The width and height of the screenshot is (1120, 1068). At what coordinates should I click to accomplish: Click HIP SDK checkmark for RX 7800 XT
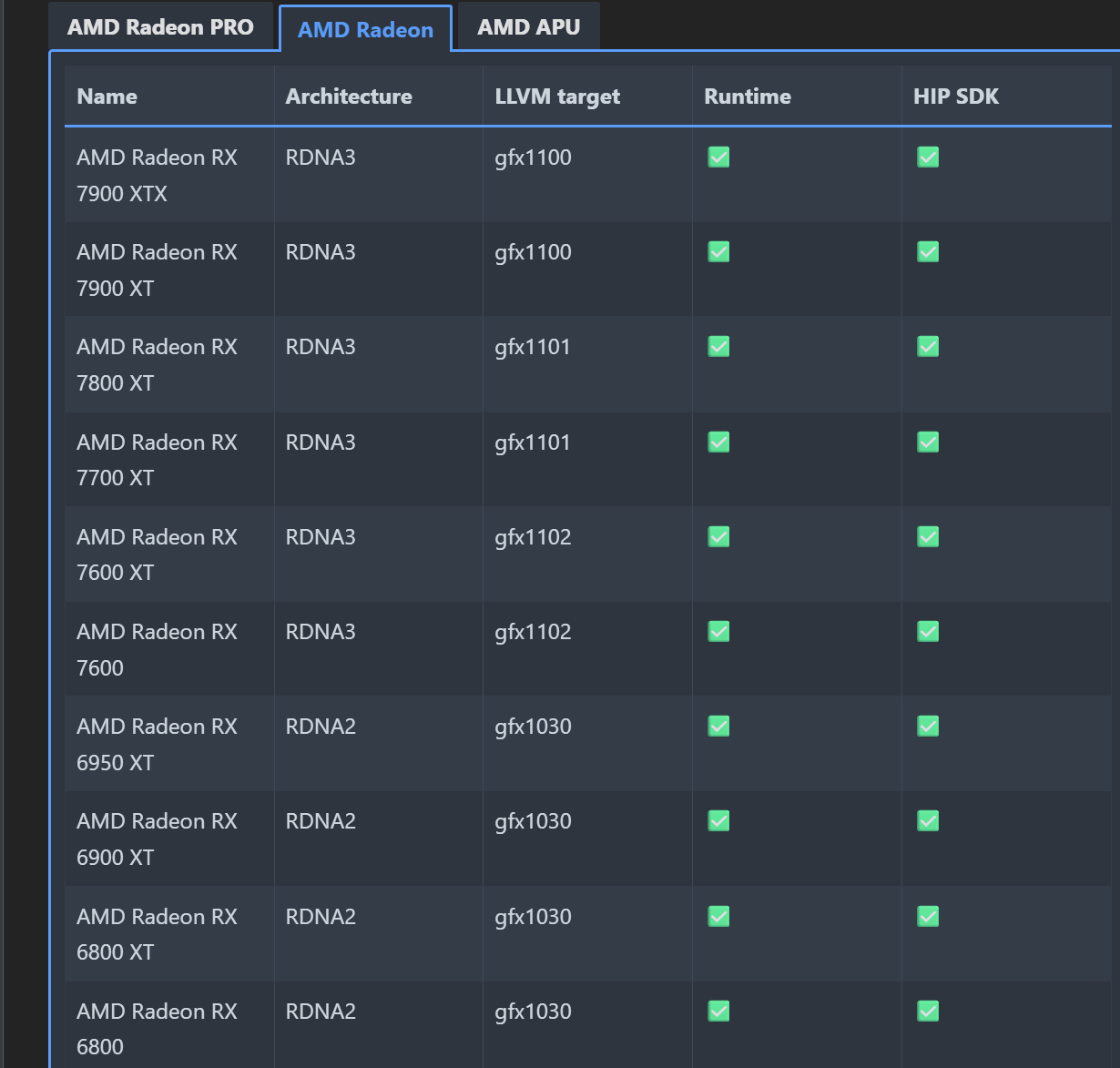(x=928, y=346)
